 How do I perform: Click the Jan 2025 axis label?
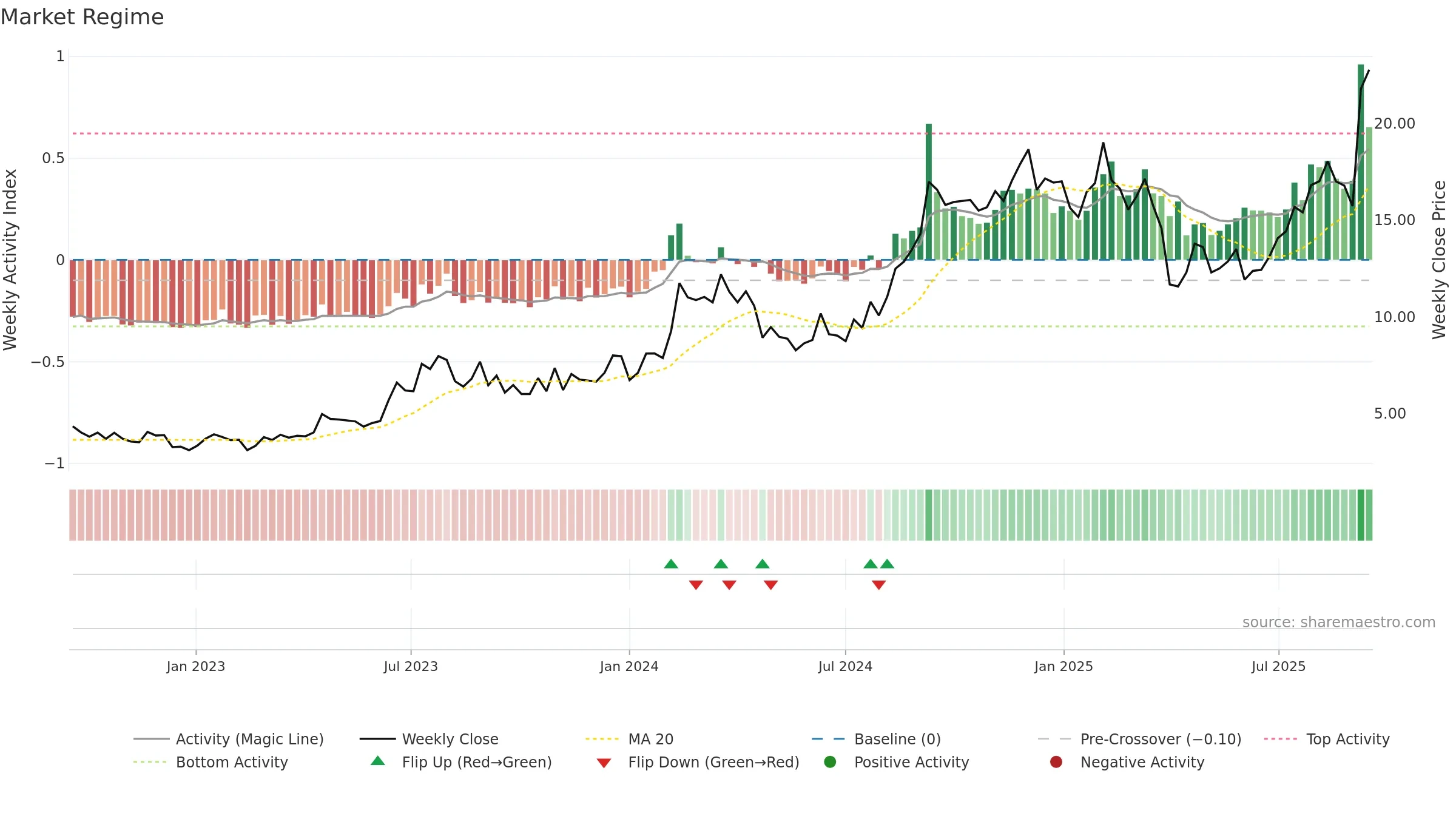click(x=1063, y=667)
